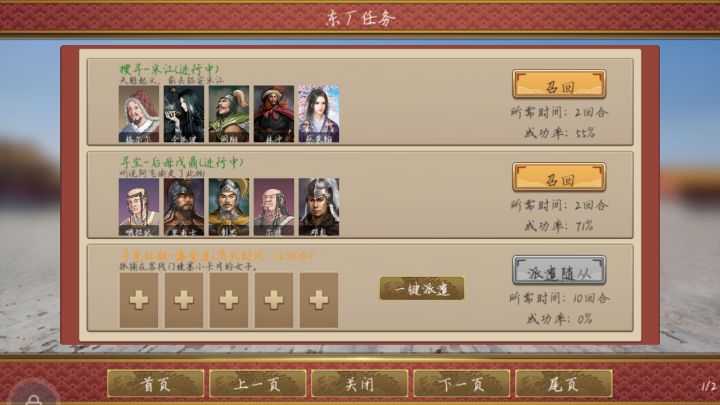Select red-hooded bearded man portrait
Image resolution: width=720 pixels, height=405 pixels.
pos(139,113)
